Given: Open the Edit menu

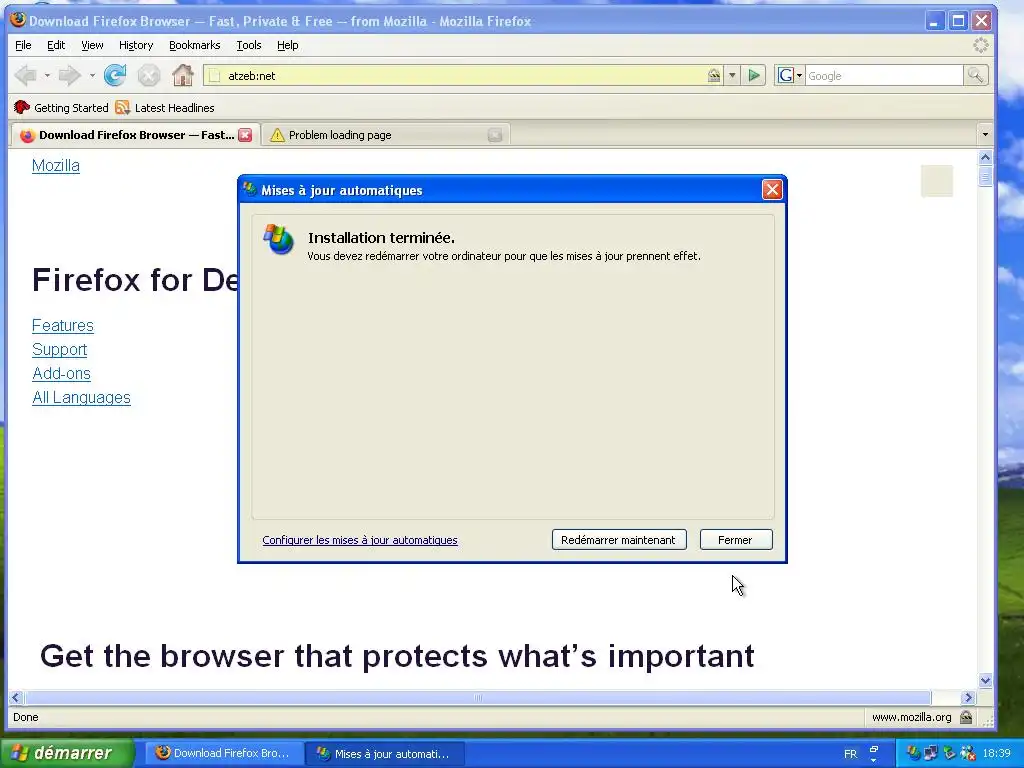Looking at the screenshot, I should tap(56, 45).
